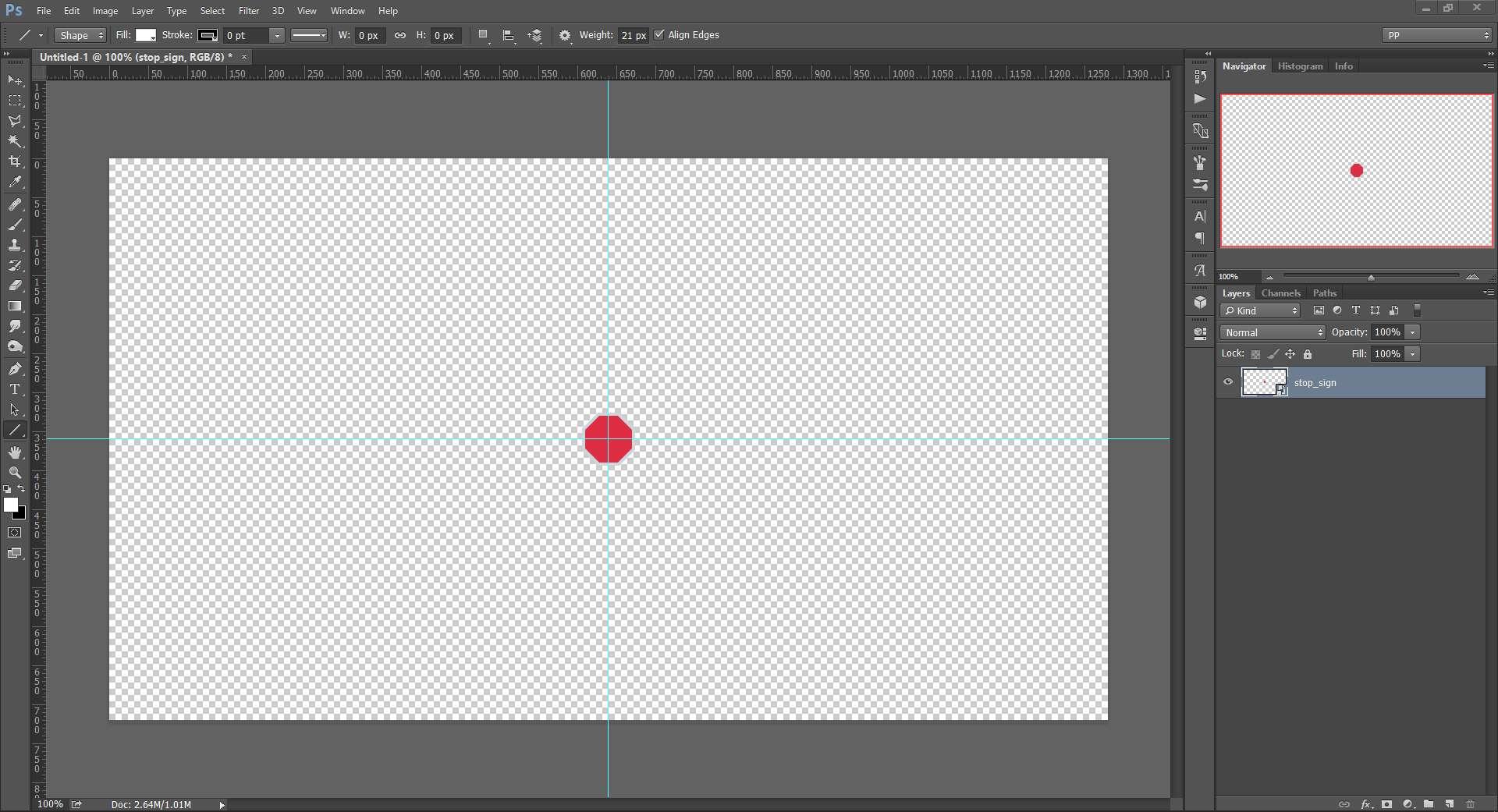
Task: Click the shape Fill color swatch
Action: point(145,35)
